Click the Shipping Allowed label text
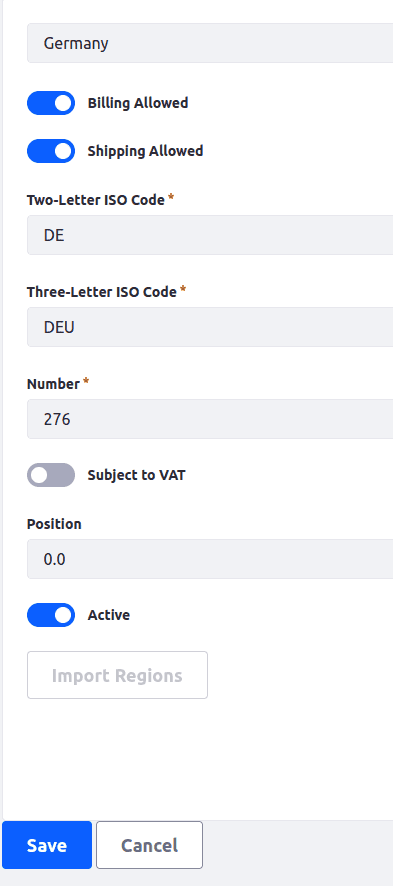This screenshot has height=886, width=393. tap(145, 151)
